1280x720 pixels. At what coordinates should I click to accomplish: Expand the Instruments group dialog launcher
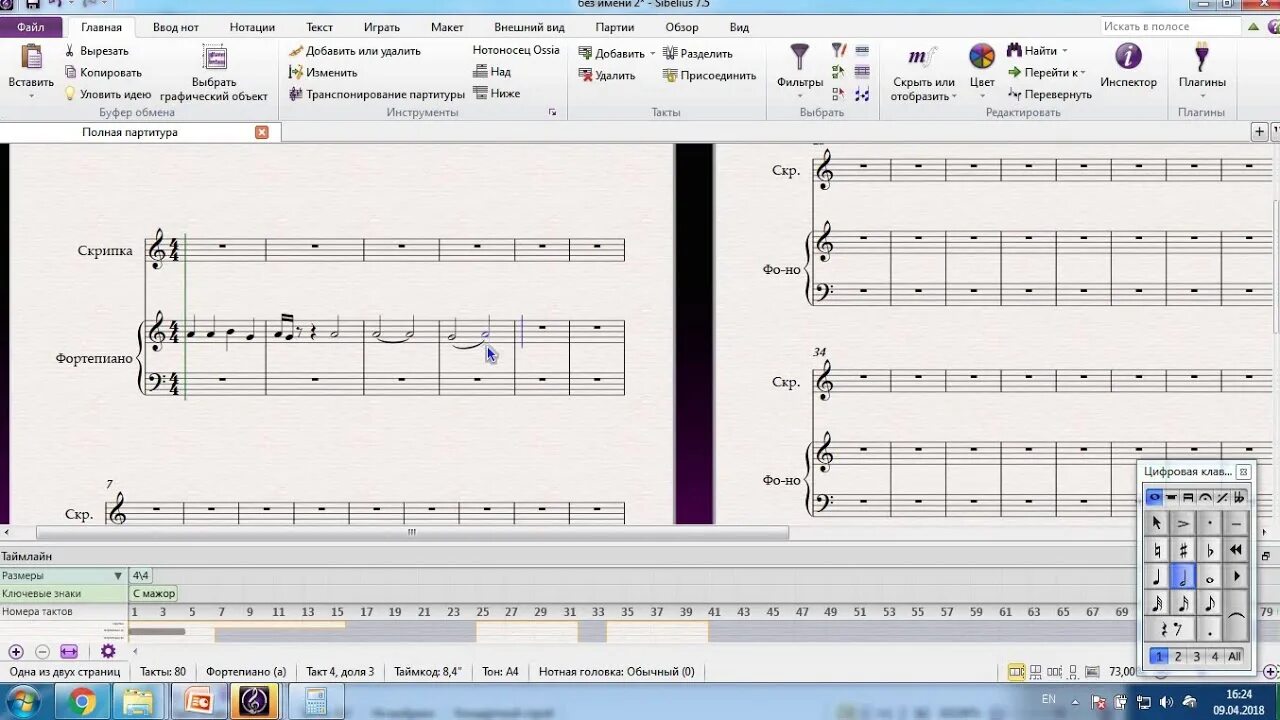tap(552, 113)
